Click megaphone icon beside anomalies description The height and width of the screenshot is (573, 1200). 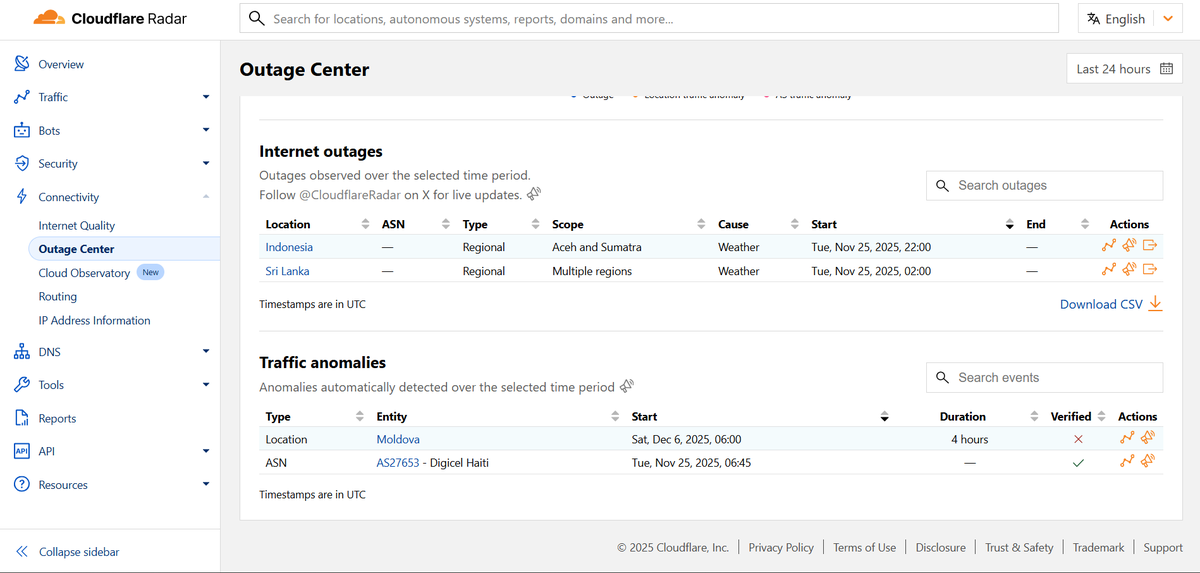point(627,386)
